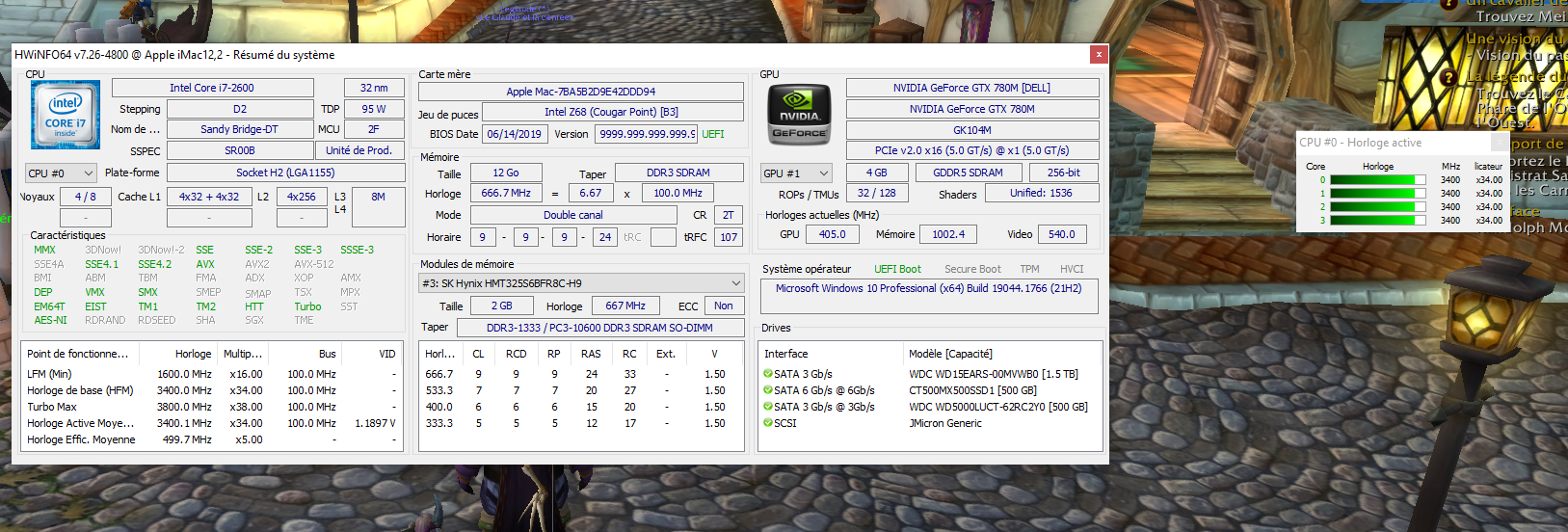Image resolution: width=1568 pixels, height=532 pixels.
Task: Click the Unité de Prod. field
Action: click(x=359, y=150)
